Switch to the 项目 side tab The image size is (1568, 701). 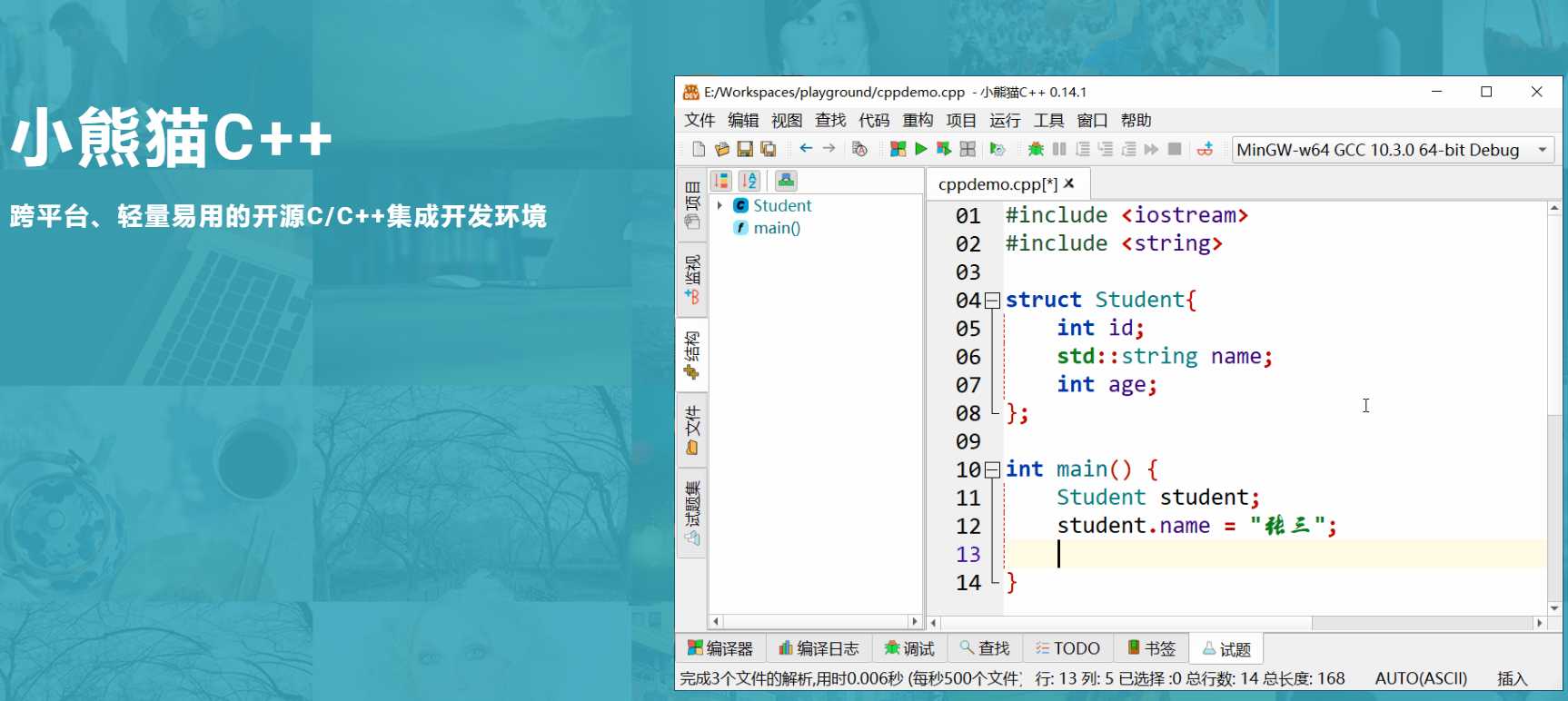pyautogui.click(x=692, y=204)
